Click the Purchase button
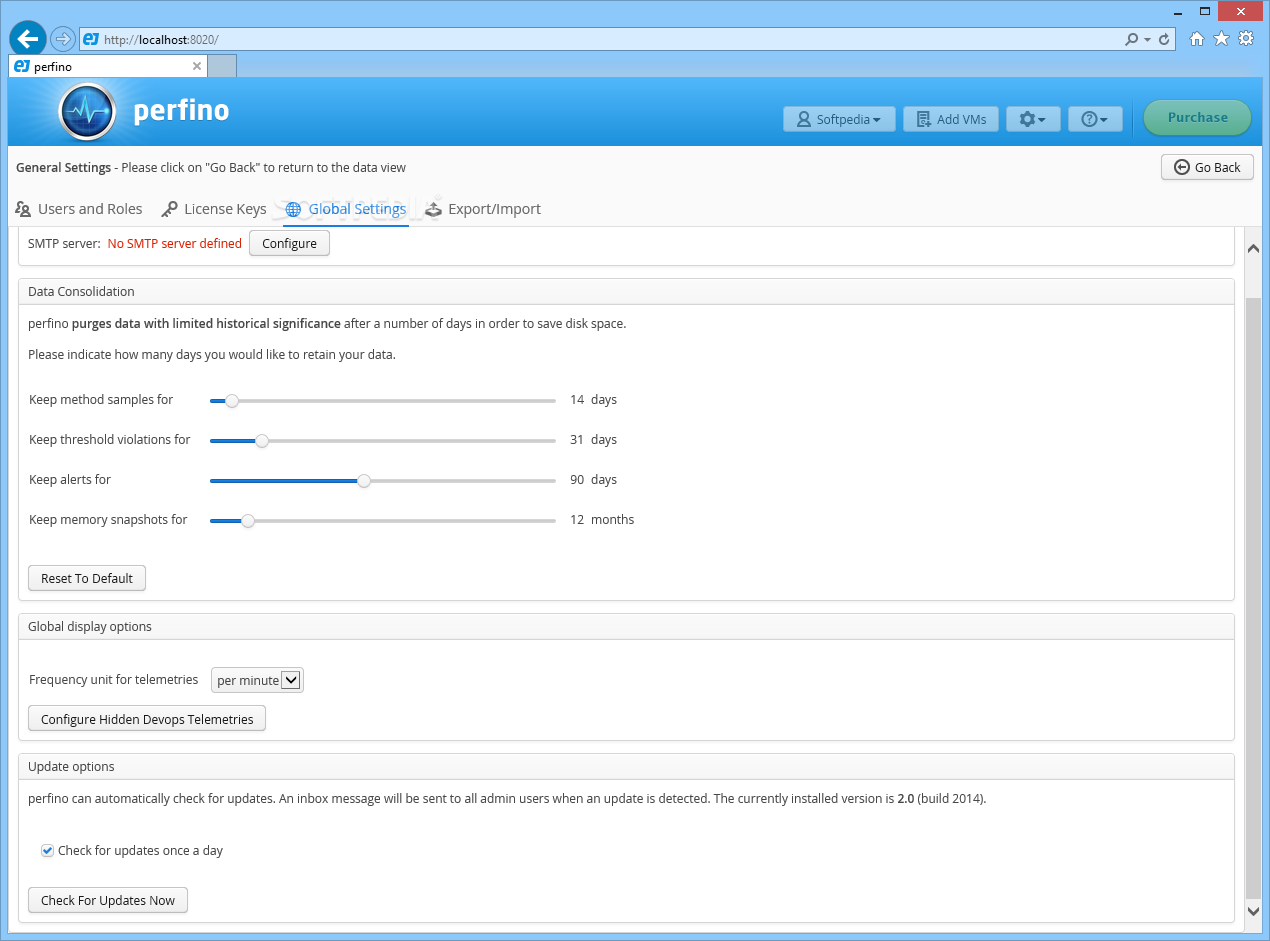The height and width of the screenshot is (941, 1270). pyautogui.click(x=1197, y=117)
